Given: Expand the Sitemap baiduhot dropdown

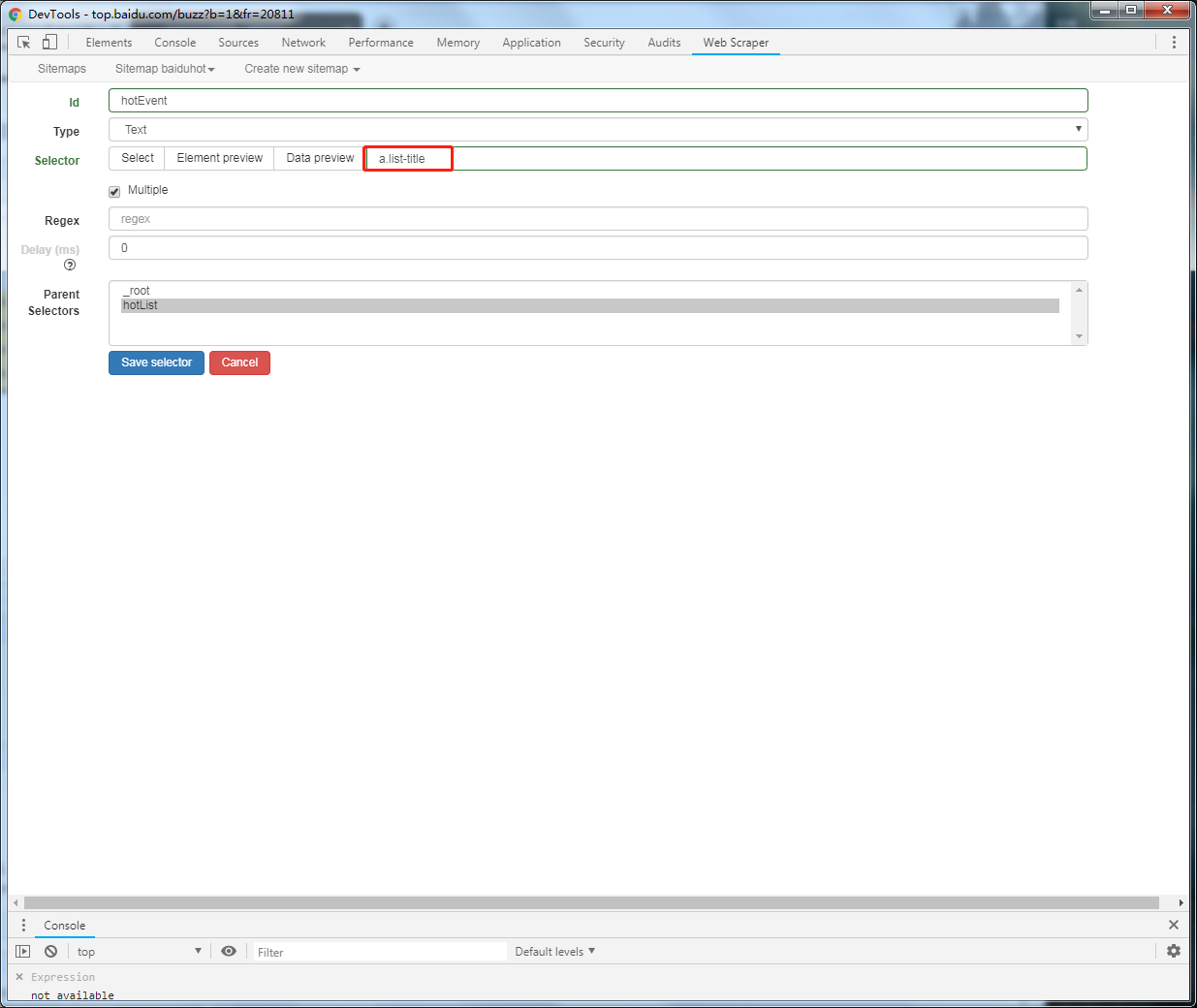Looking at the screenshot, I should pyautogui.click(x=165, y=69).
